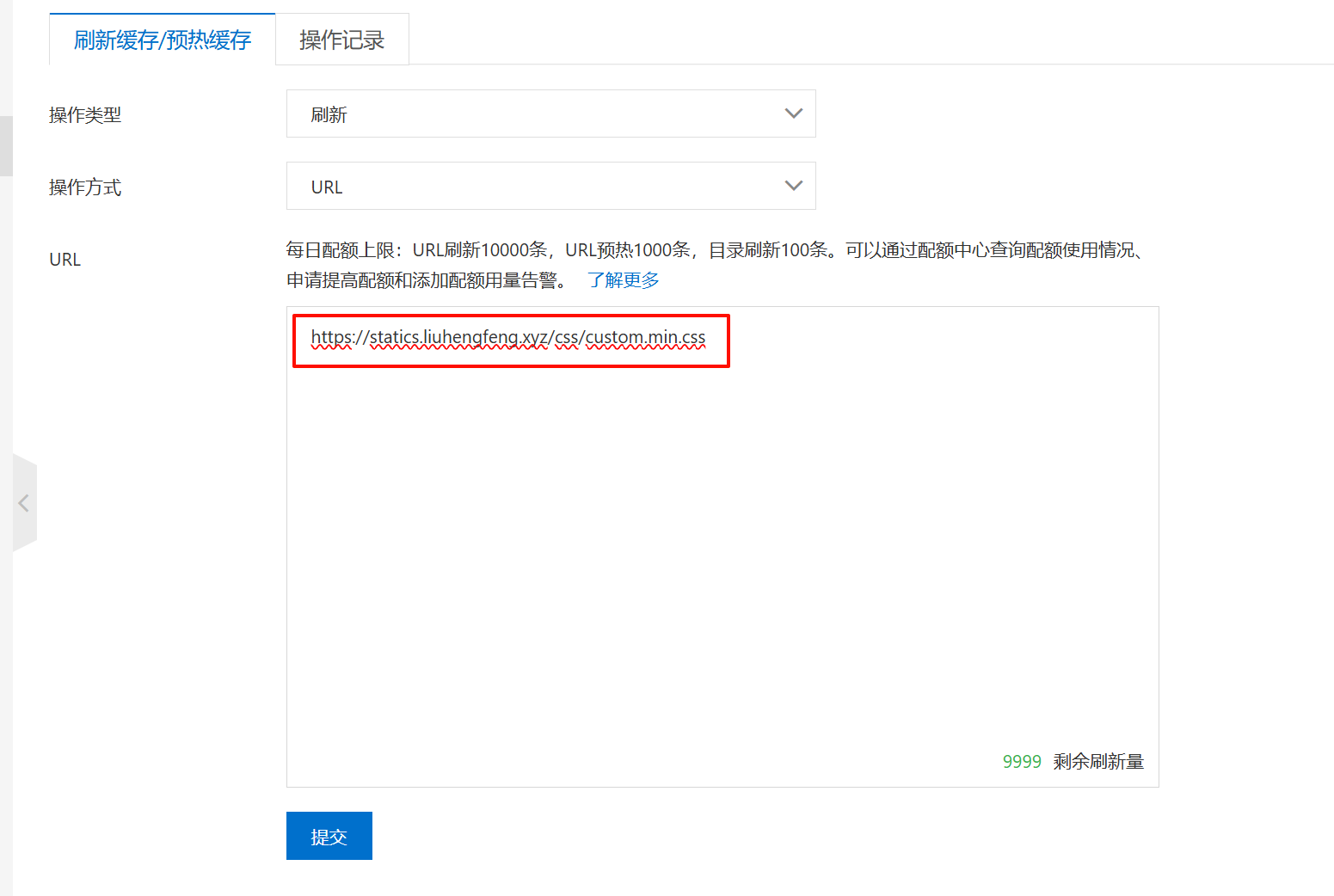The image size is (1334, 896).
Task: Collapse the left sidebar using the chevron arrow
Action: (25, 503)
